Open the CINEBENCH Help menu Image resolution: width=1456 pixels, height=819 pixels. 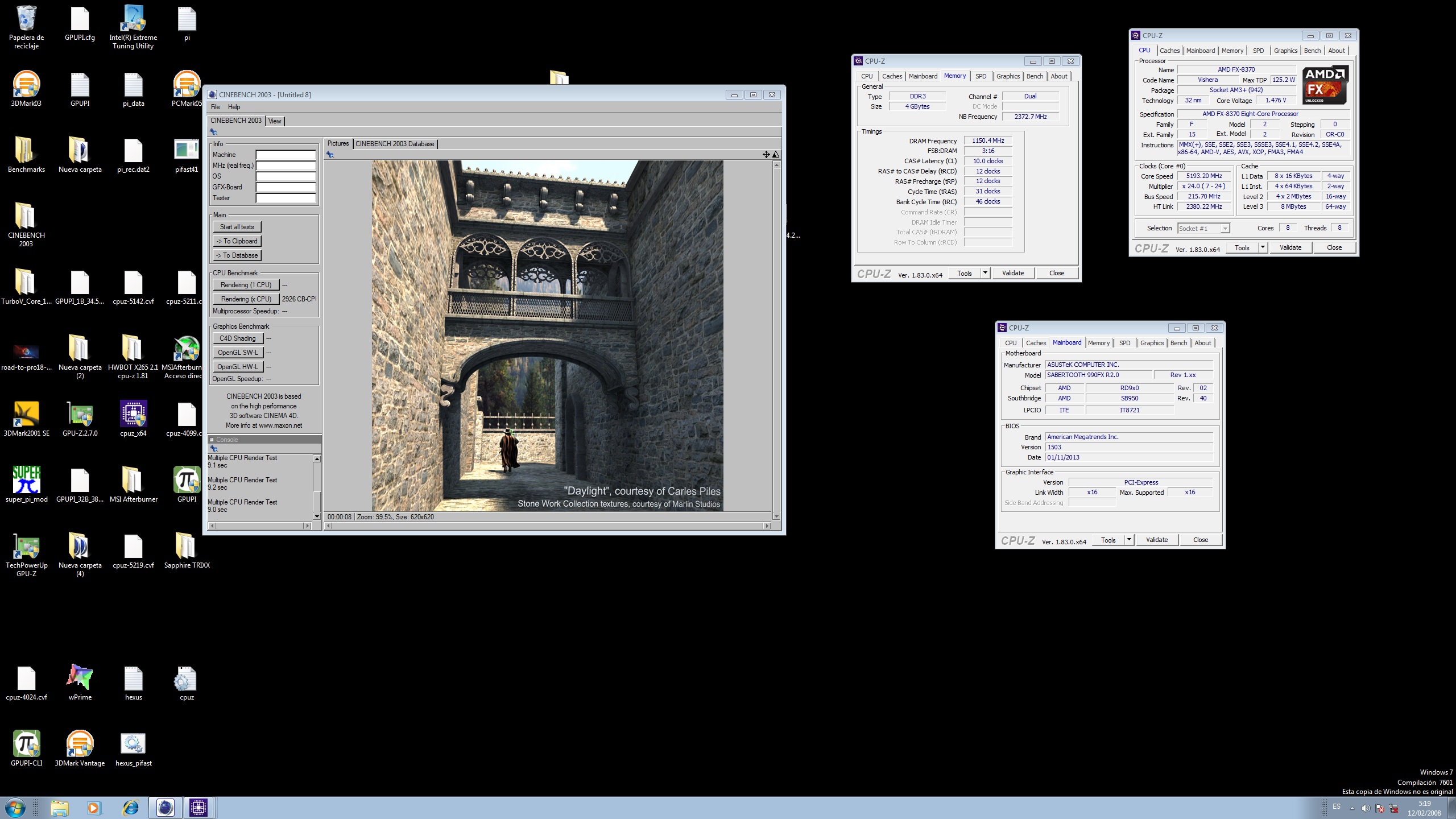click(234, 107)
